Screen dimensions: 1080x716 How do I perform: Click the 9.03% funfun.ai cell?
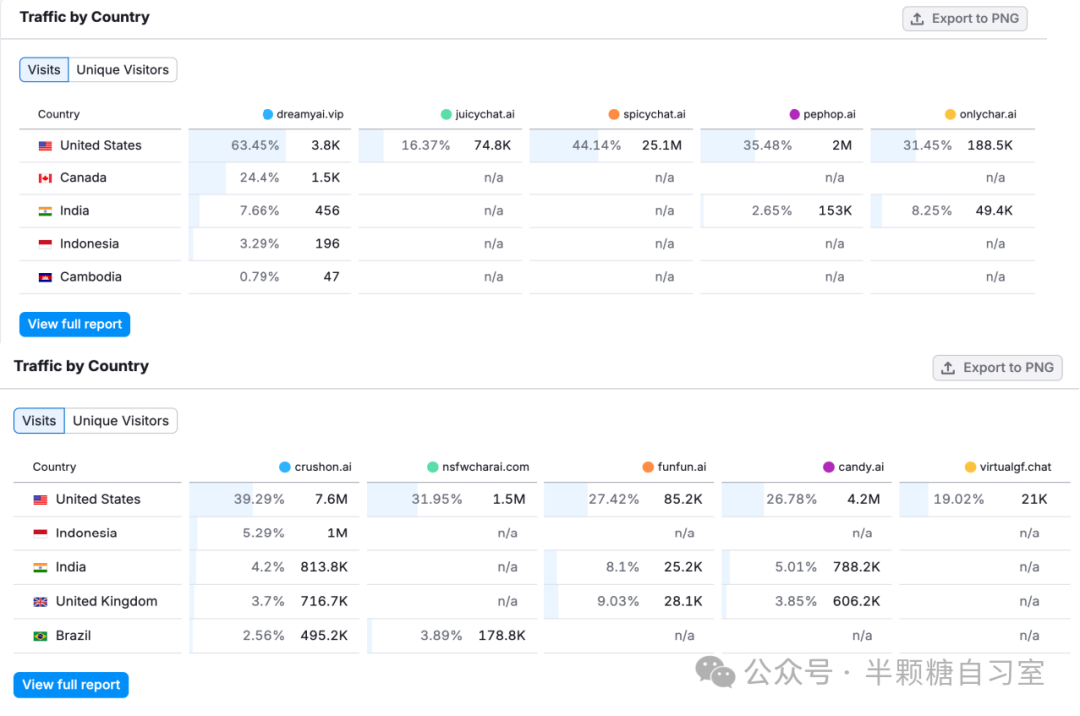(x=618, y=602)
